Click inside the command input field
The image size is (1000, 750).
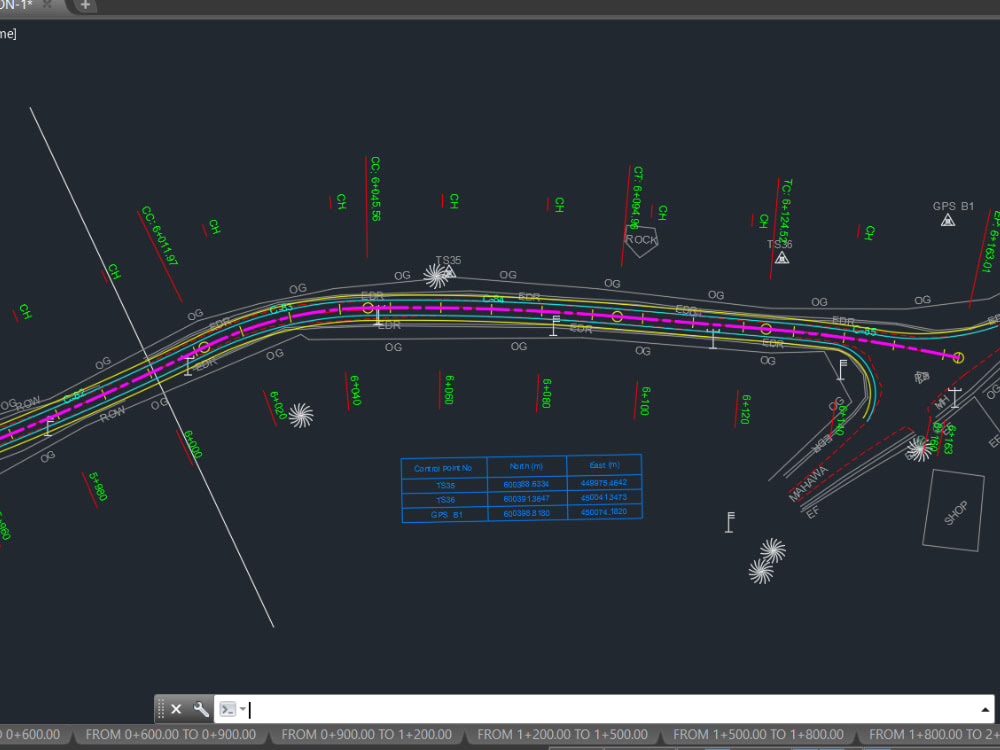pyautogui.click(x=450, y=709)
